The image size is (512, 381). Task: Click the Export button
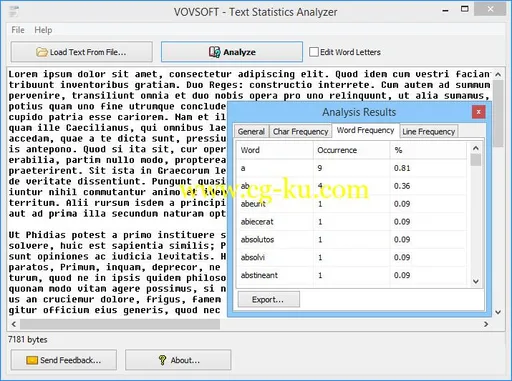point(268,299)
